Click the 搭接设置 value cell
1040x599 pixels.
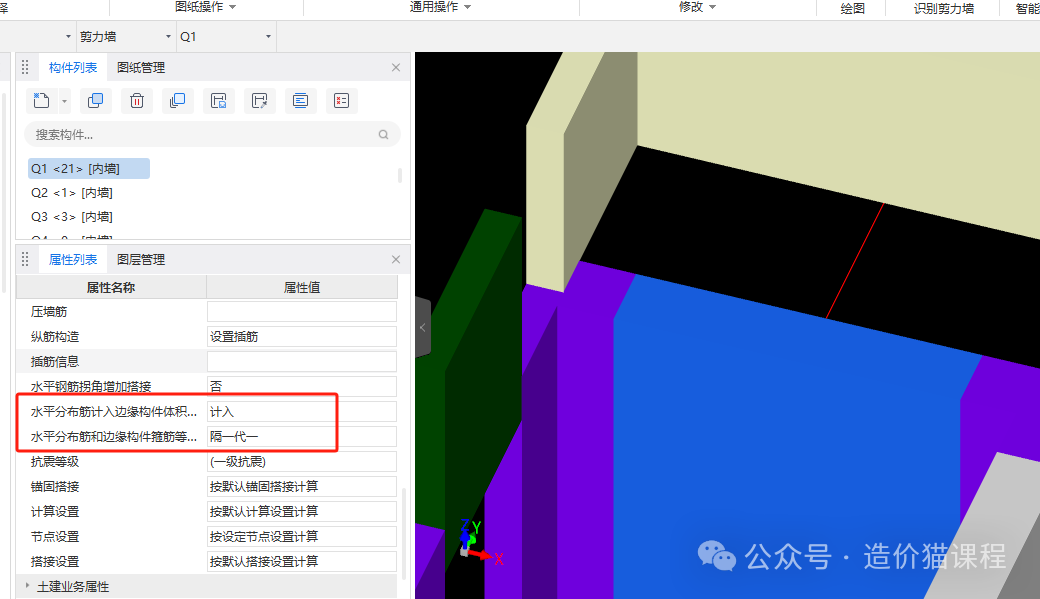click(302, 561)
